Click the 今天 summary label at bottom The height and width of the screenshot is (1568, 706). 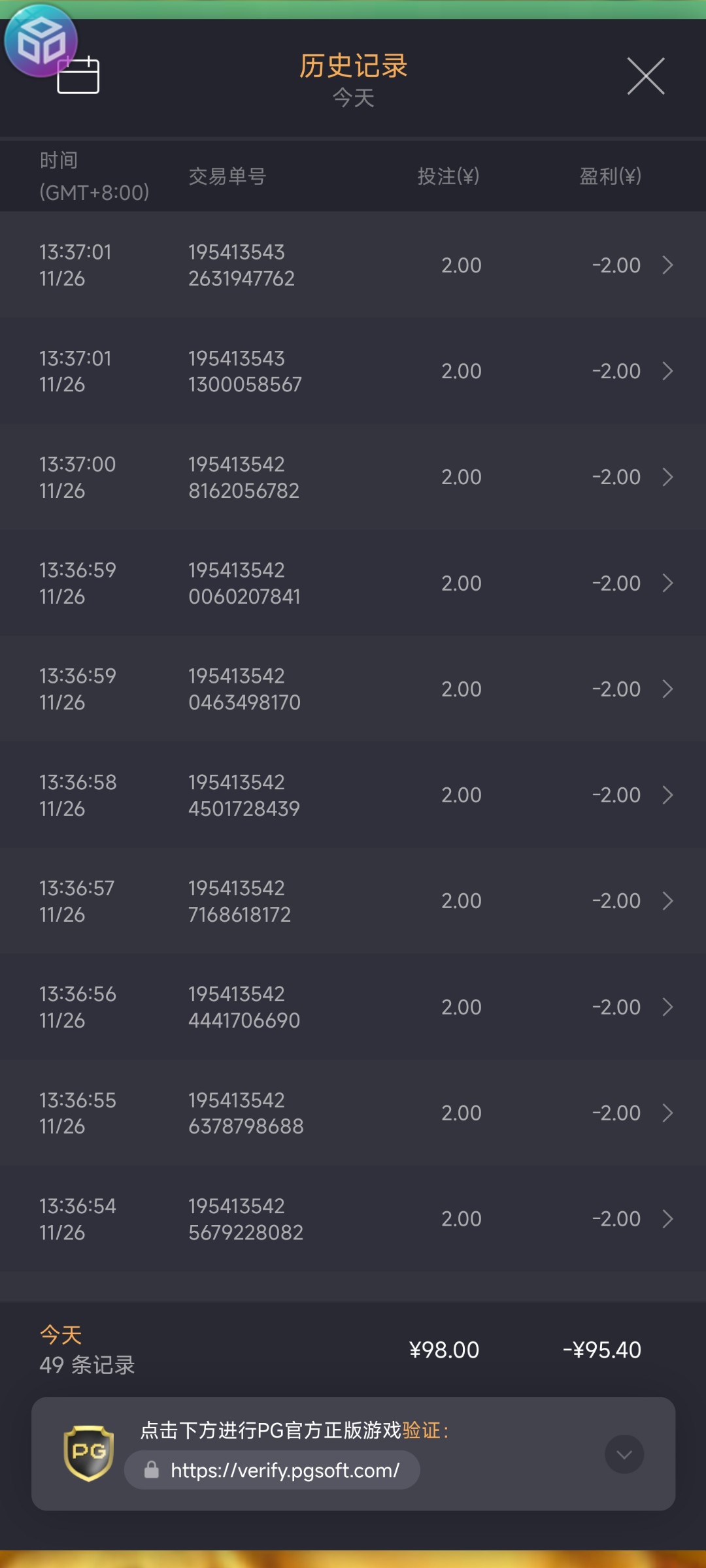pos(61,1334)
